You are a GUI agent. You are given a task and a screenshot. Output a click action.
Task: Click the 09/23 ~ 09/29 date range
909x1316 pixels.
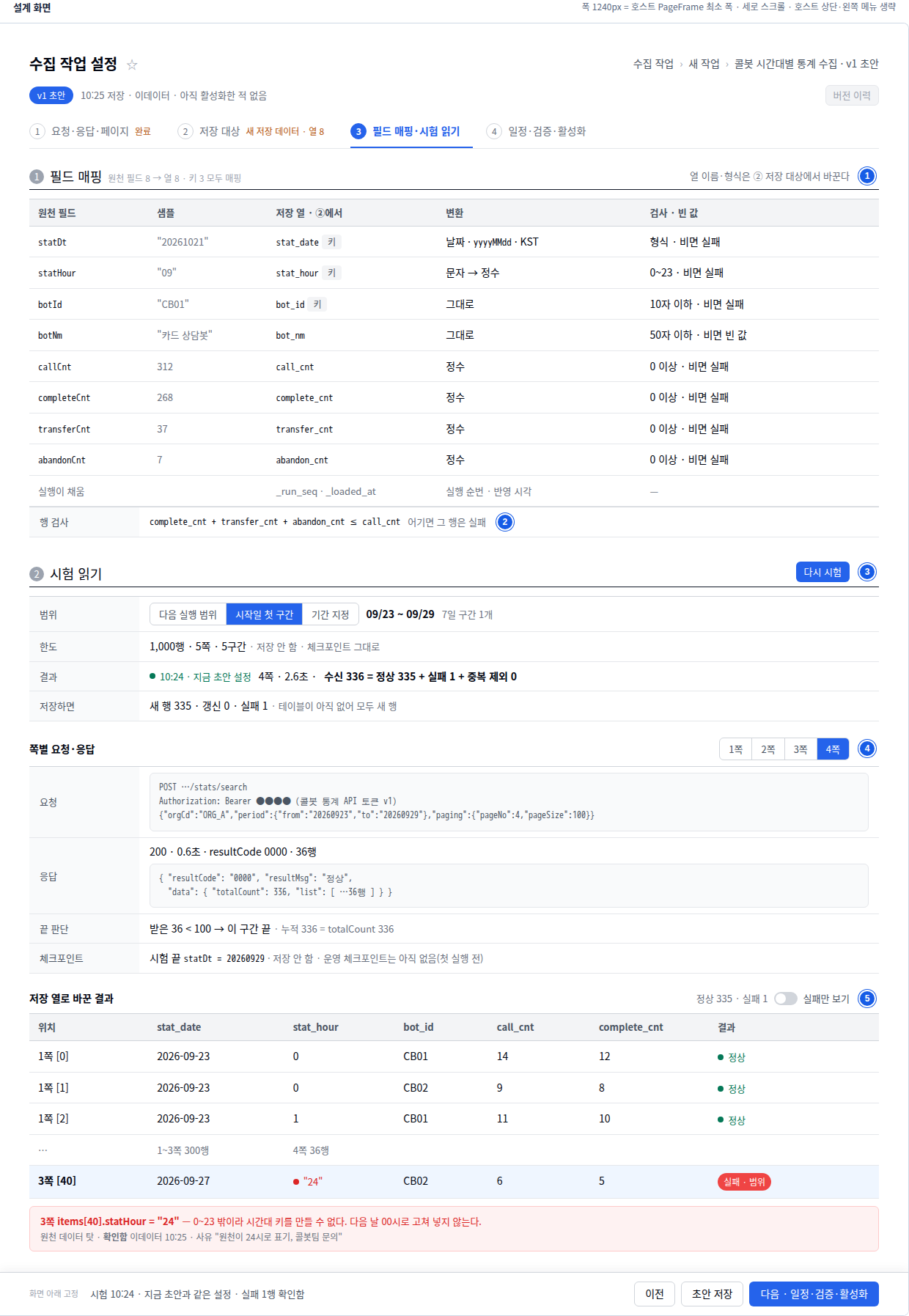pyautogui.click(x=400, y=614)
